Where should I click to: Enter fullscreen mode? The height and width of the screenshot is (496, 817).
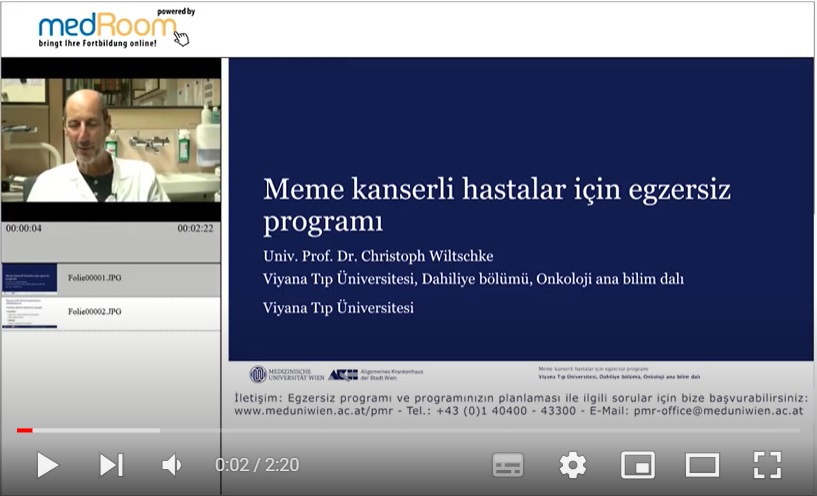[766, 465]
